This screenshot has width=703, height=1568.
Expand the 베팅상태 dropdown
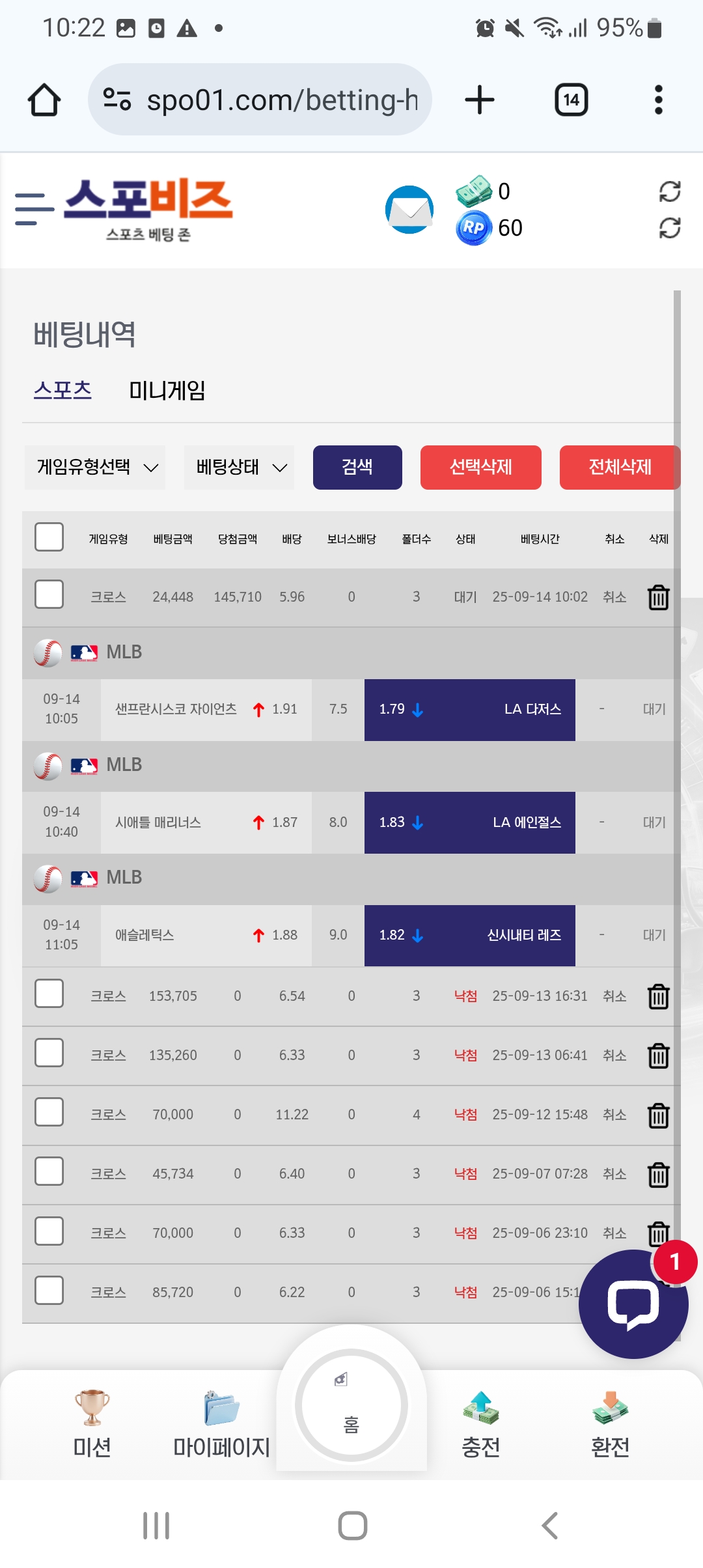pos(240,468)
